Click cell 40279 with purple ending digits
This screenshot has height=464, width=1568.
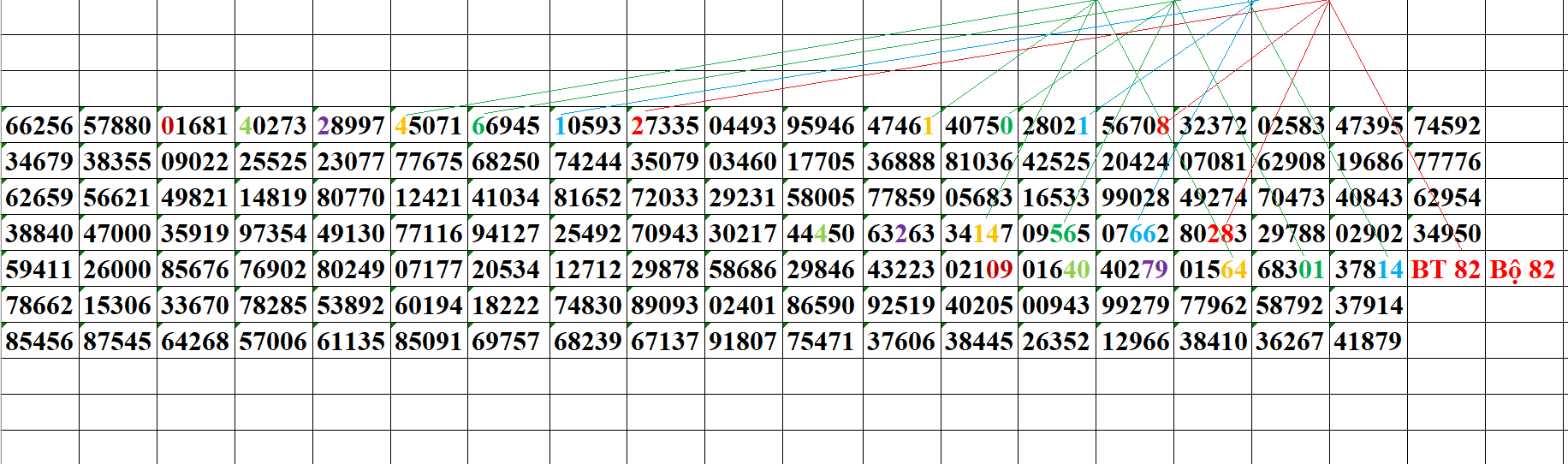pos(1134,270)
